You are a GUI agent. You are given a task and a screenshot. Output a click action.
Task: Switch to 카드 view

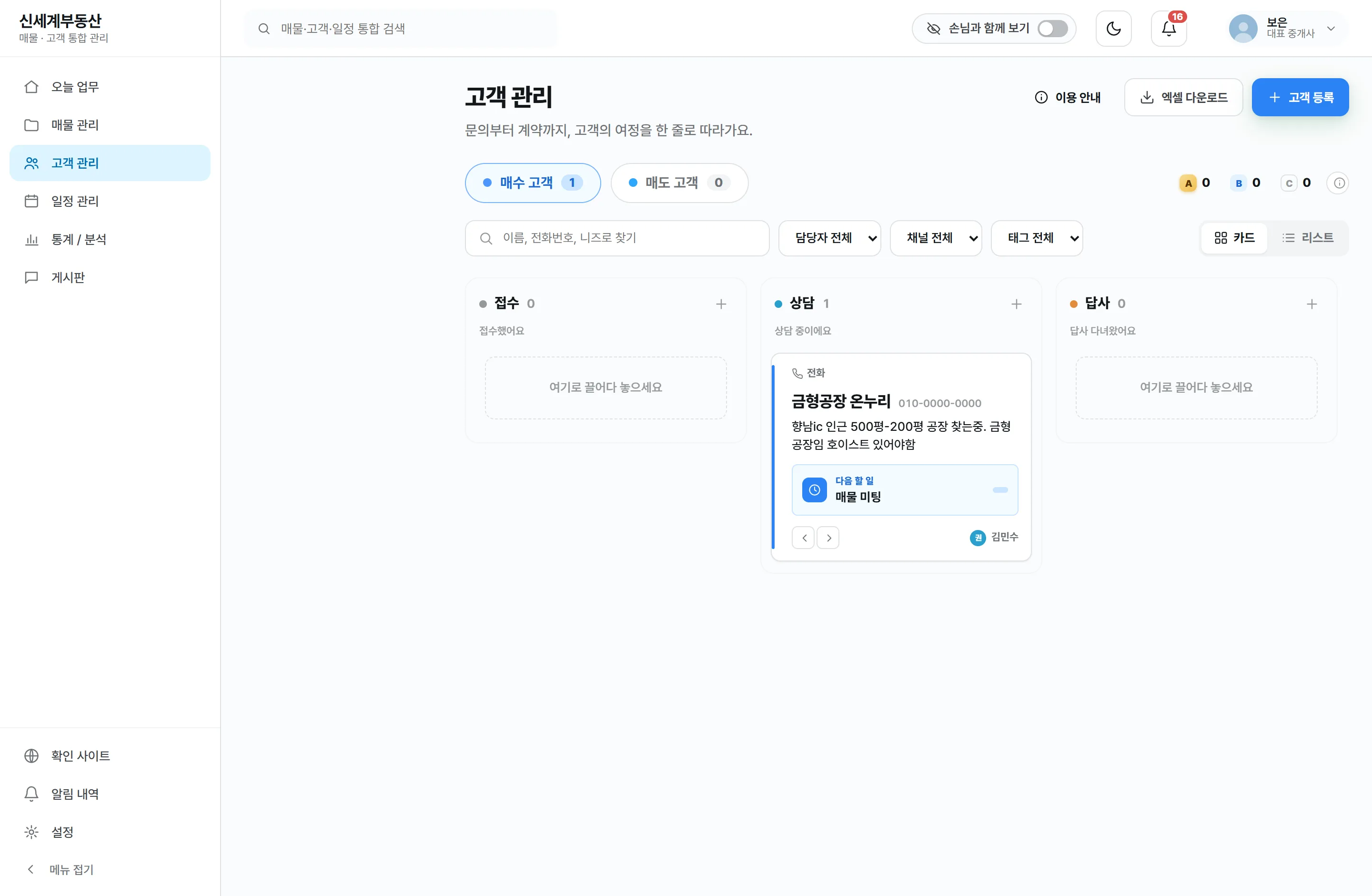pos(1234,237)
